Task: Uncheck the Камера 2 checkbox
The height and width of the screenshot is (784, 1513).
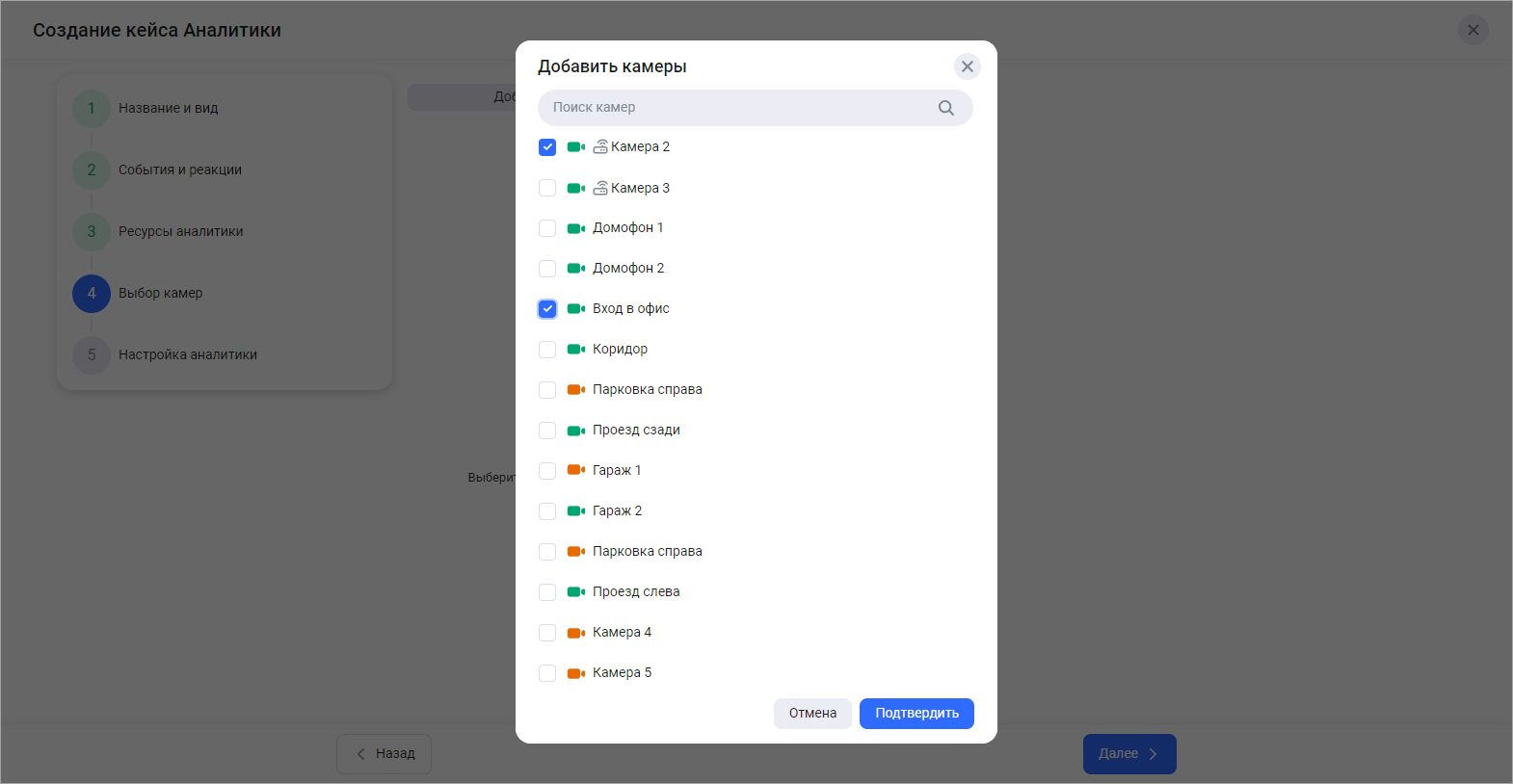Action: pyautogui.click(x=547, y=147)
